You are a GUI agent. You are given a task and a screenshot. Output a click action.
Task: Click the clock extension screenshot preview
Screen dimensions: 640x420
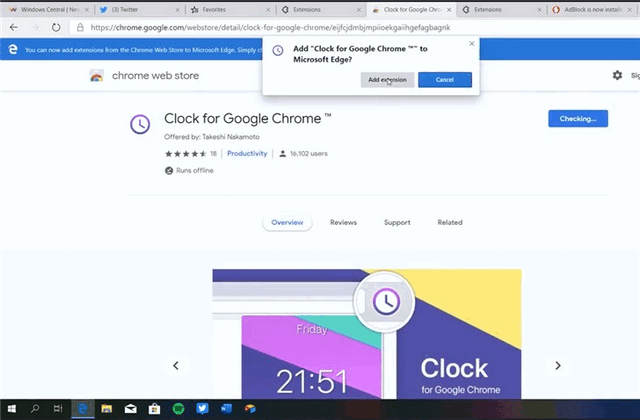tap(366, 335)
